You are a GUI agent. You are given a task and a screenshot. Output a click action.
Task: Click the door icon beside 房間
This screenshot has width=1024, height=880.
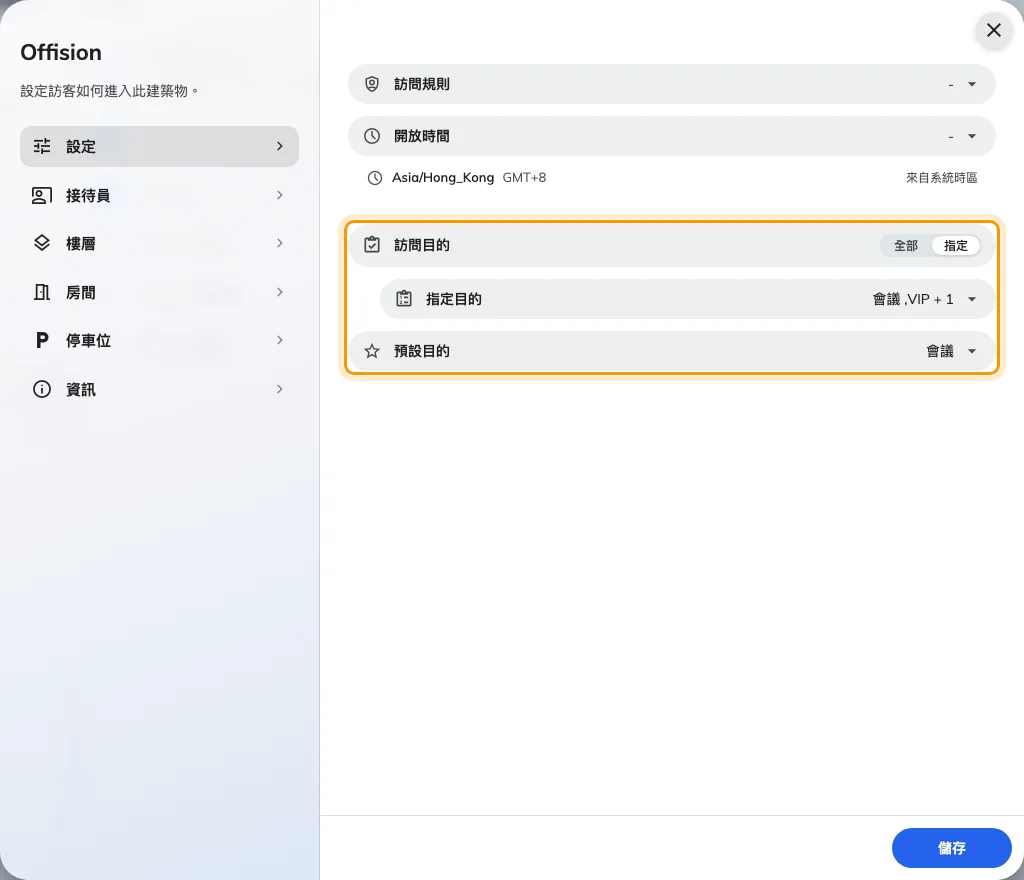pyautogui.click(x=42, y=292)
